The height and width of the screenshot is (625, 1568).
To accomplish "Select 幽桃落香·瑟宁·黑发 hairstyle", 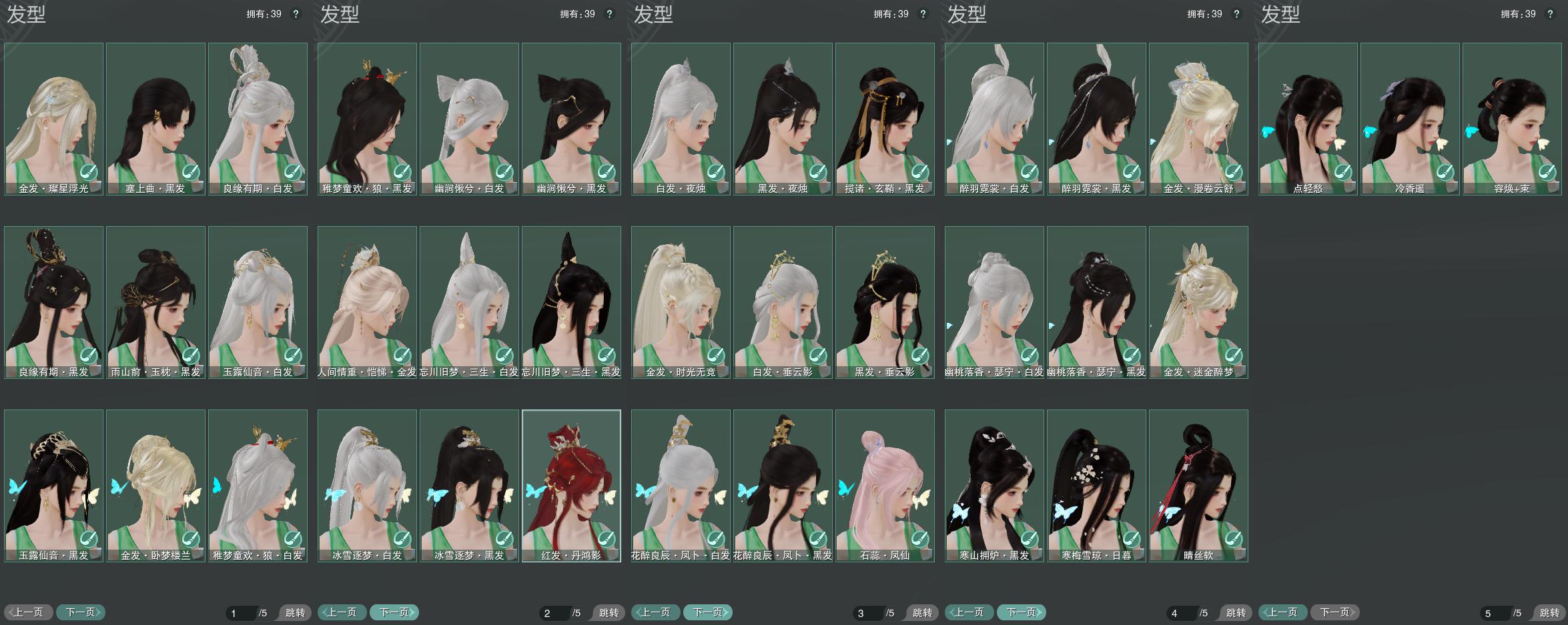I will pos(1097,302).
